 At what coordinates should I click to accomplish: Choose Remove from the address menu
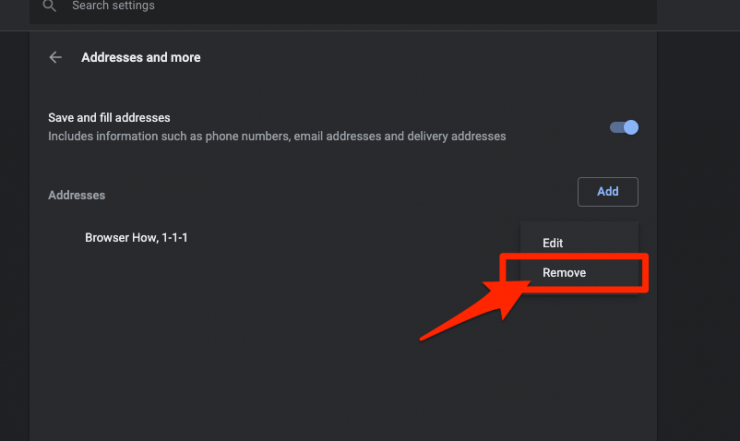pos(580,273)
